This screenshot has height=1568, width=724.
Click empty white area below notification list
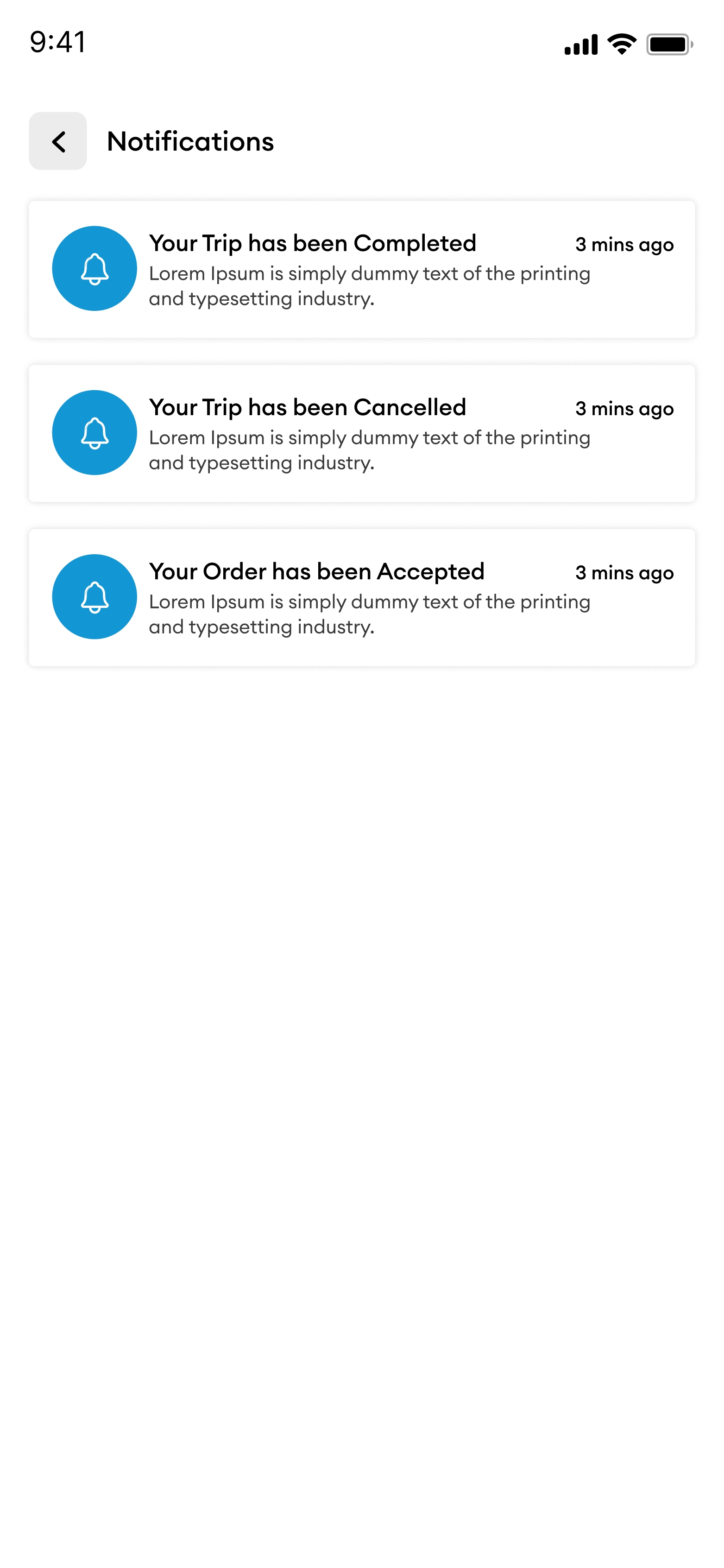[x=362, y=1035]
